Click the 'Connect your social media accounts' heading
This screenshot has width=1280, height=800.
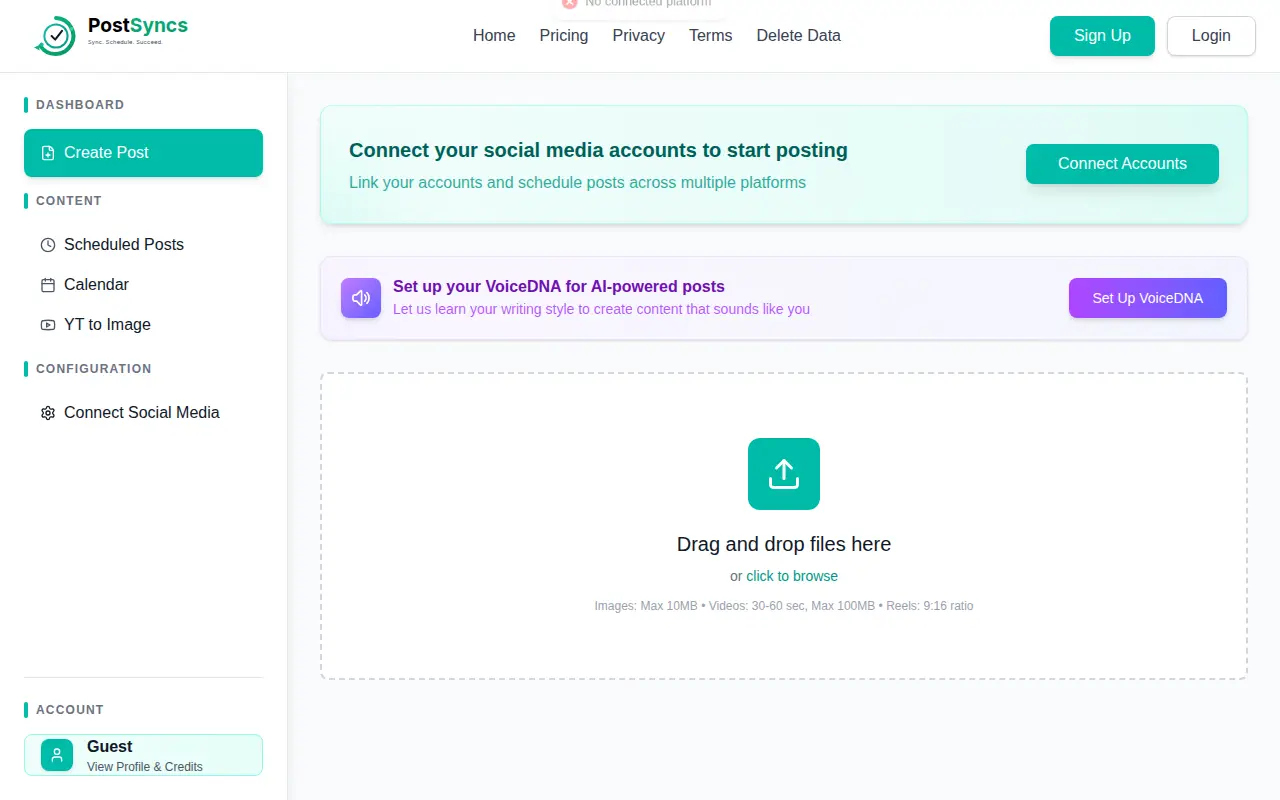598,150
